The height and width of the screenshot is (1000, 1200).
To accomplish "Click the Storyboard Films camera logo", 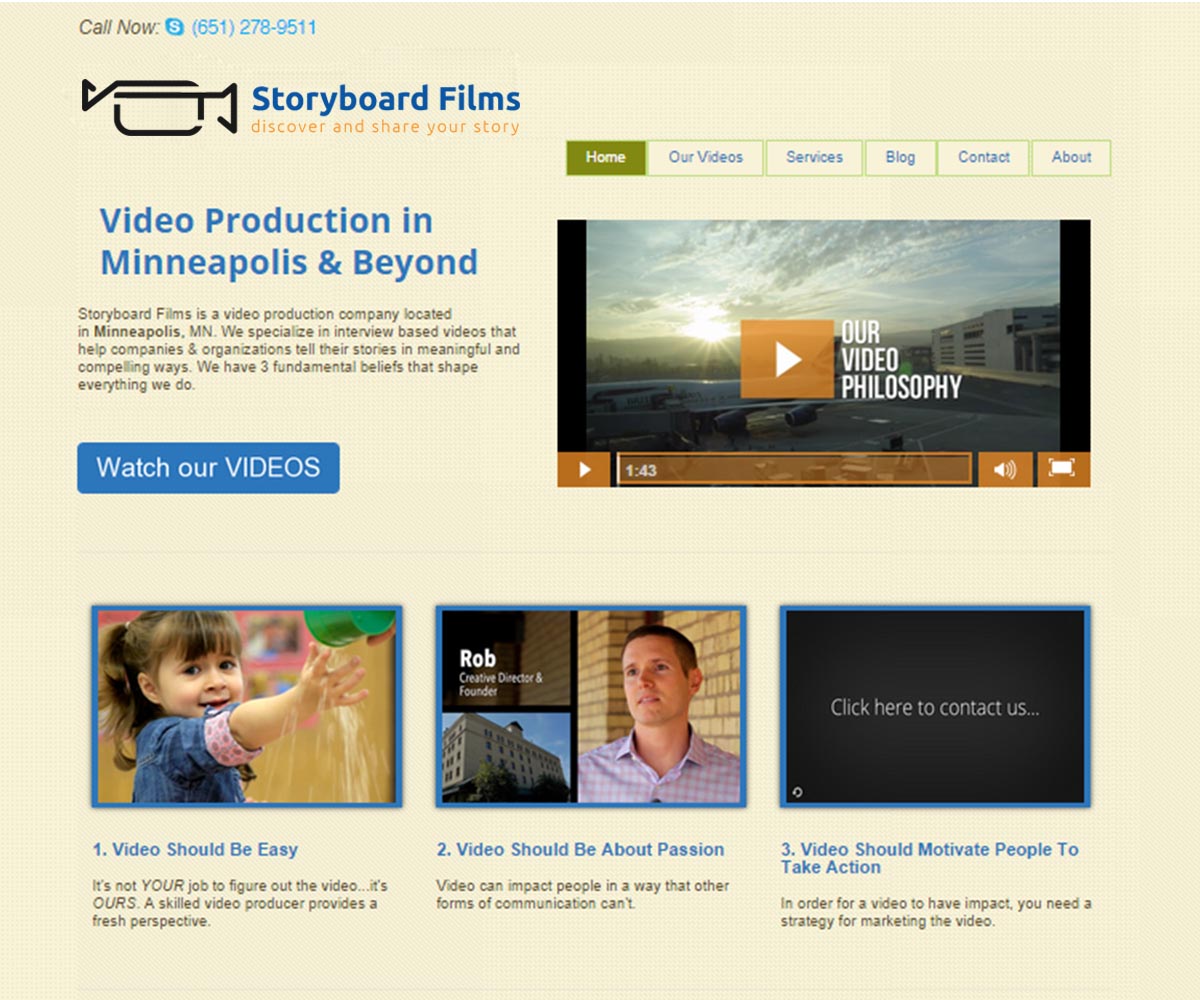I will (x=159, y=107).
